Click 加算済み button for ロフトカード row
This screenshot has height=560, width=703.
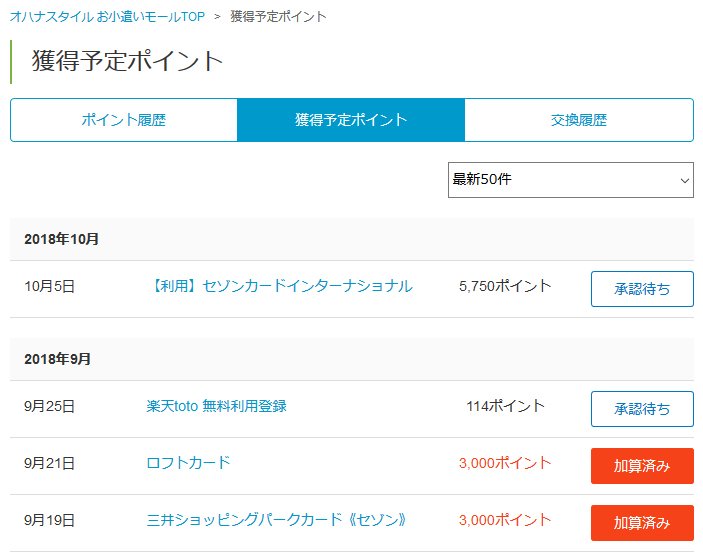click(642, 466)
